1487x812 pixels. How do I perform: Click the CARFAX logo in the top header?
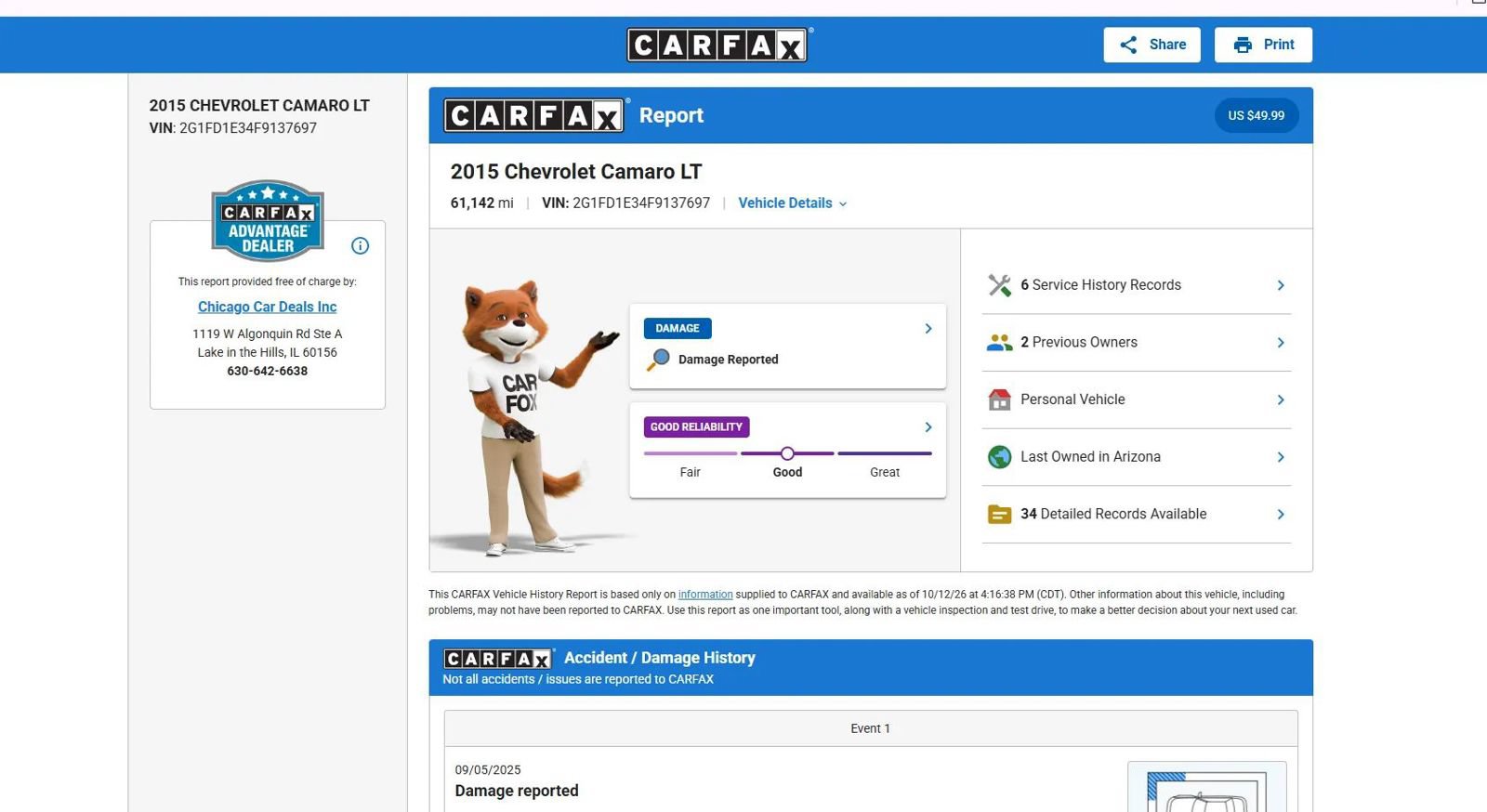coord(718,45)
